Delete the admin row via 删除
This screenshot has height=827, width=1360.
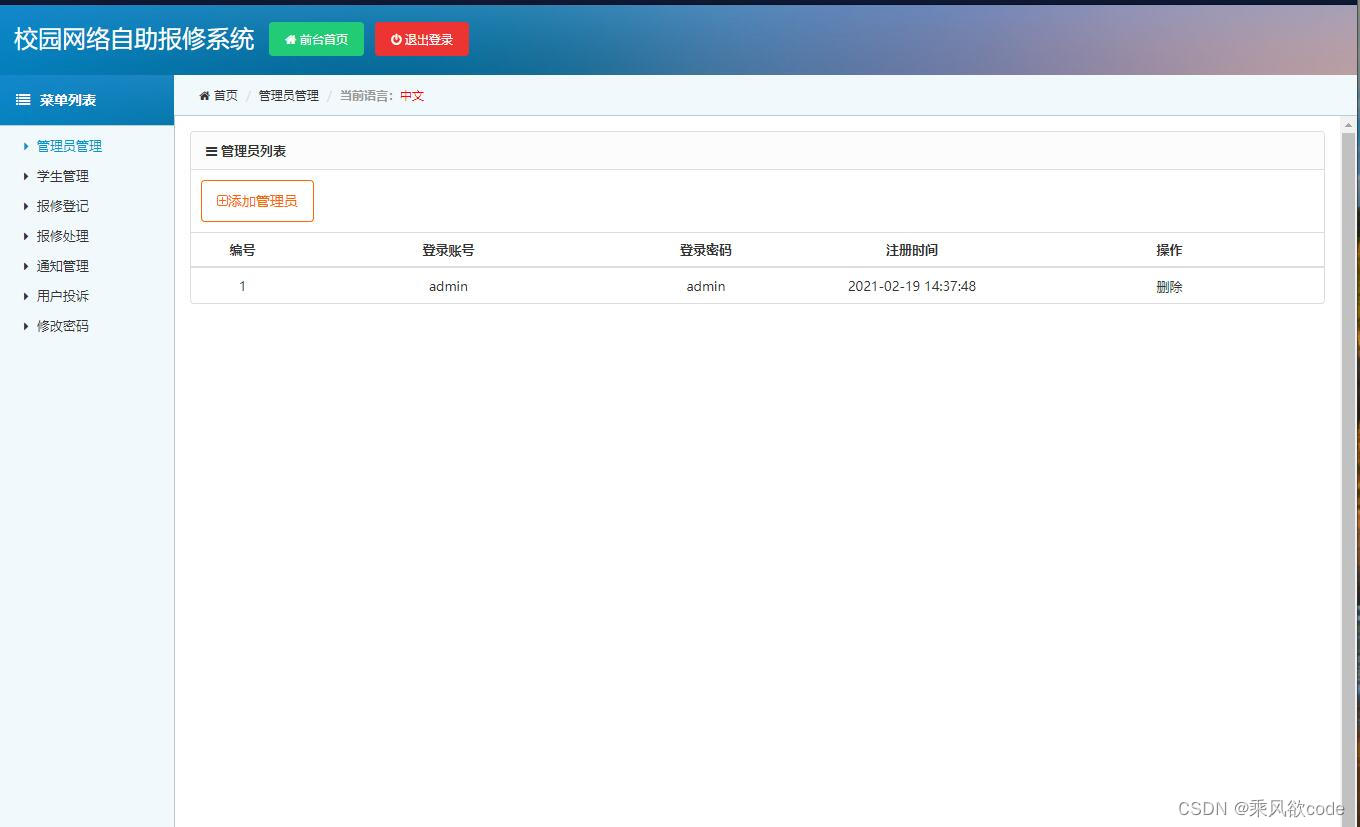coord(1169,287)
